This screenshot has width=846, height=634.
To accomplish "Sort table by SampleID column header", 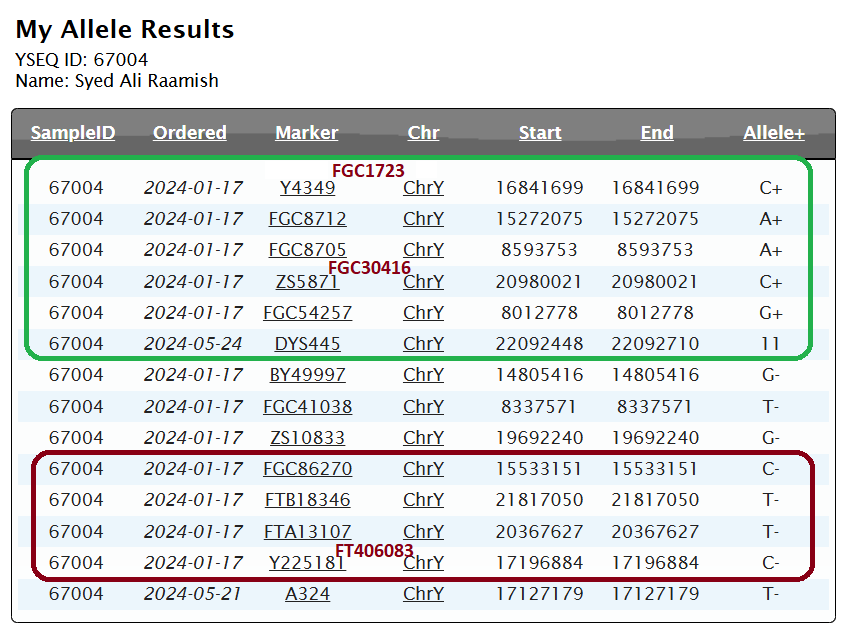I will tap(73, 133).
